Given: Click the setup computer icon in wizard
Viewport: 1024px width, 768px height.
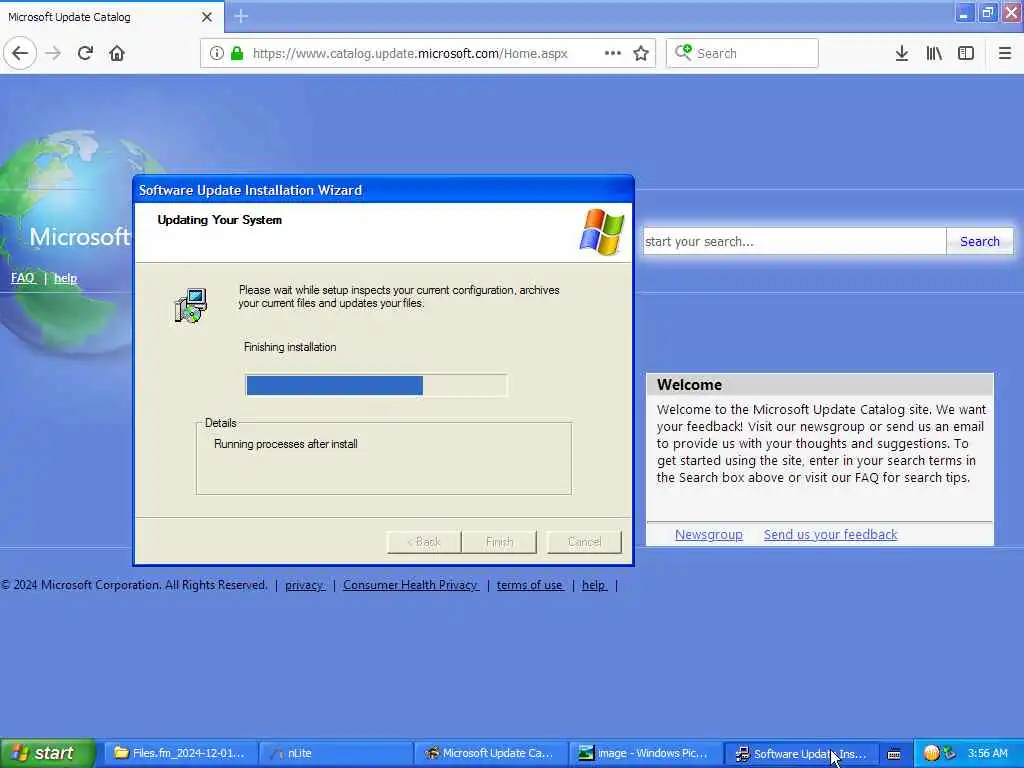Looking at the screenshot, I should point(191,306).
